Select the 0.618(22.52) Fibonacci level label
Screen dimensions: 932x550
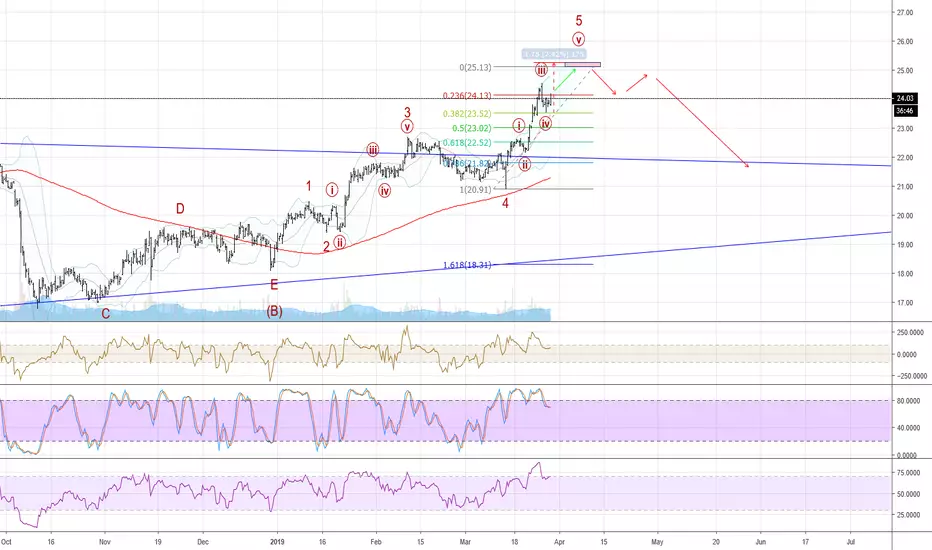(467, 143)
